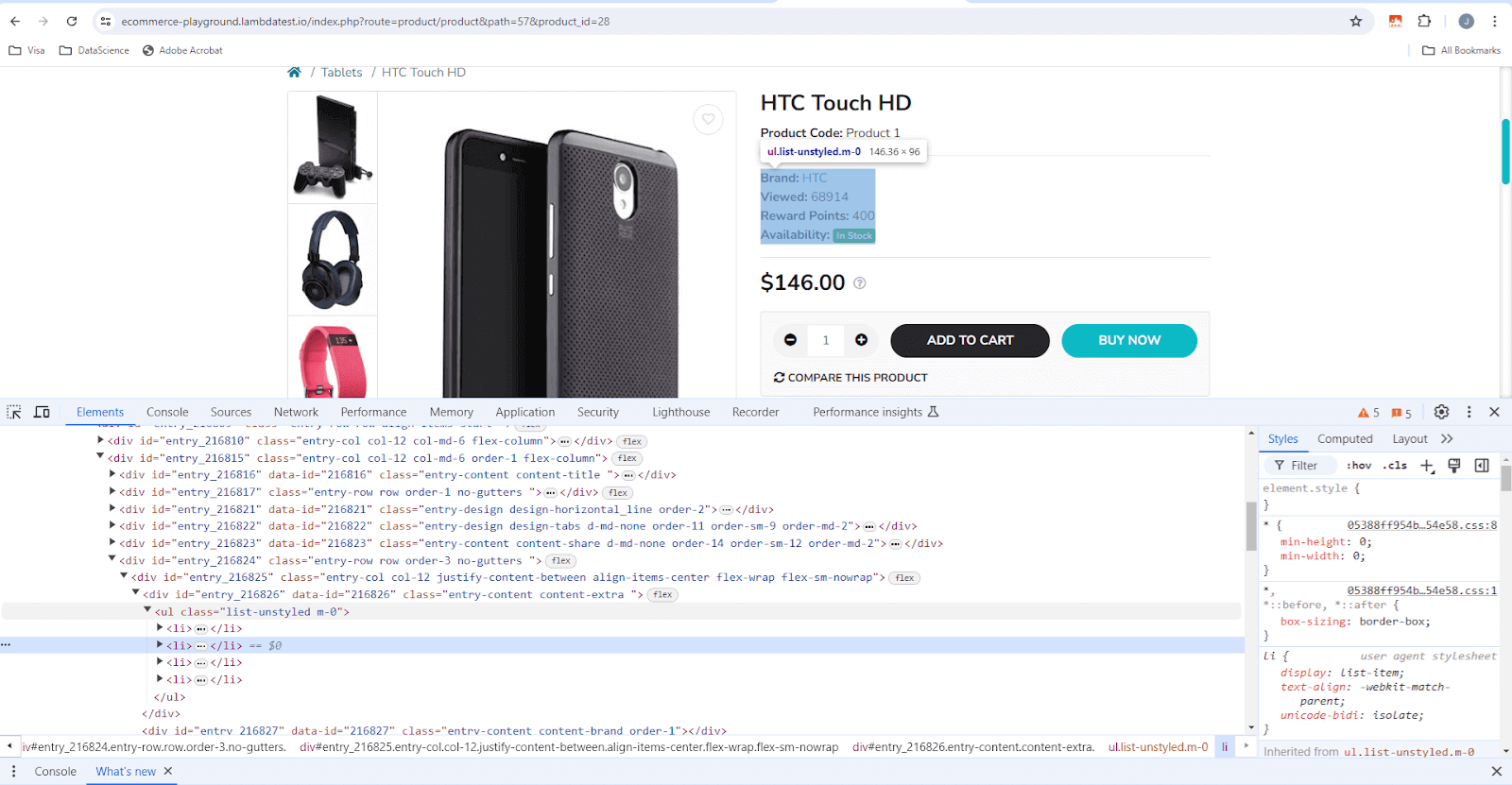This screenshot has height=785, width=1512.
Task: Select the game console thumbnail
Action: click(x=333, y=146)
